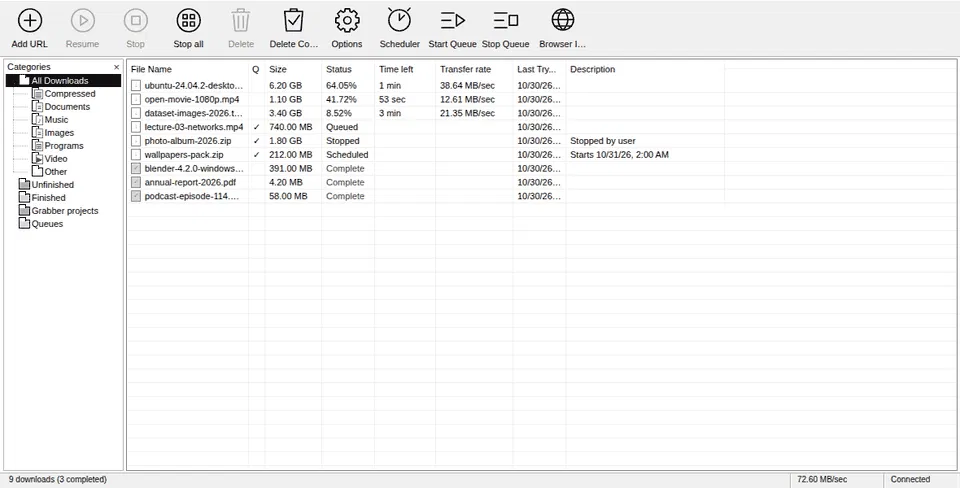
Task: Sort by Q column header
Action: point(257,69)
